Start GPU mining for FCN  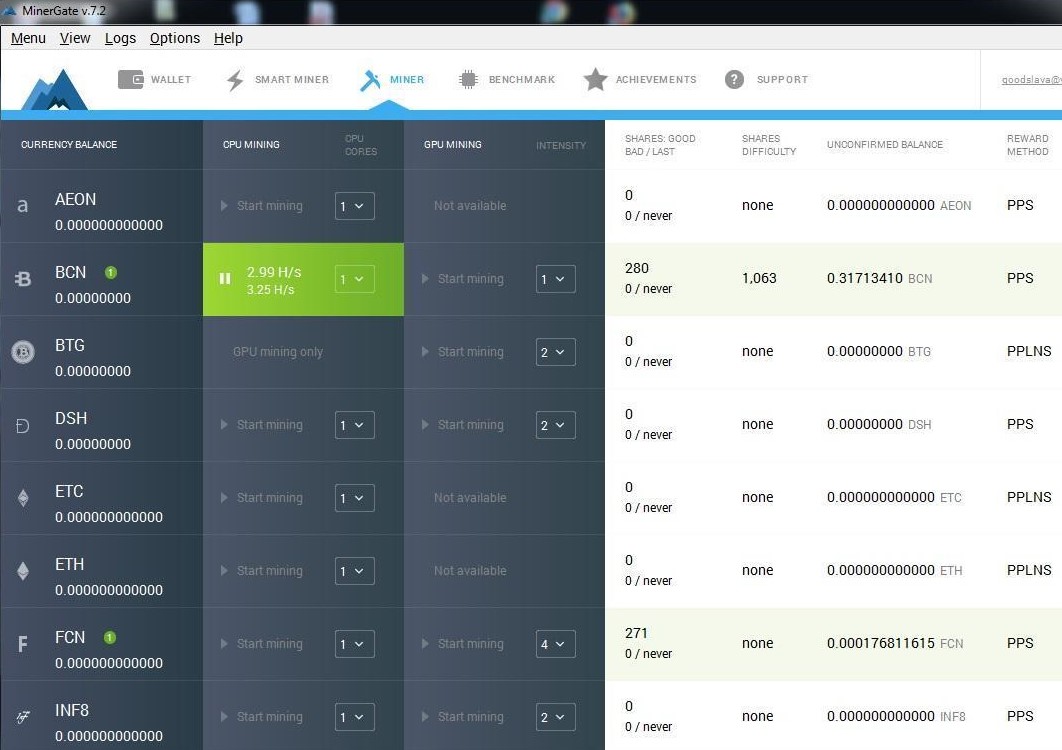pos(463,644)
